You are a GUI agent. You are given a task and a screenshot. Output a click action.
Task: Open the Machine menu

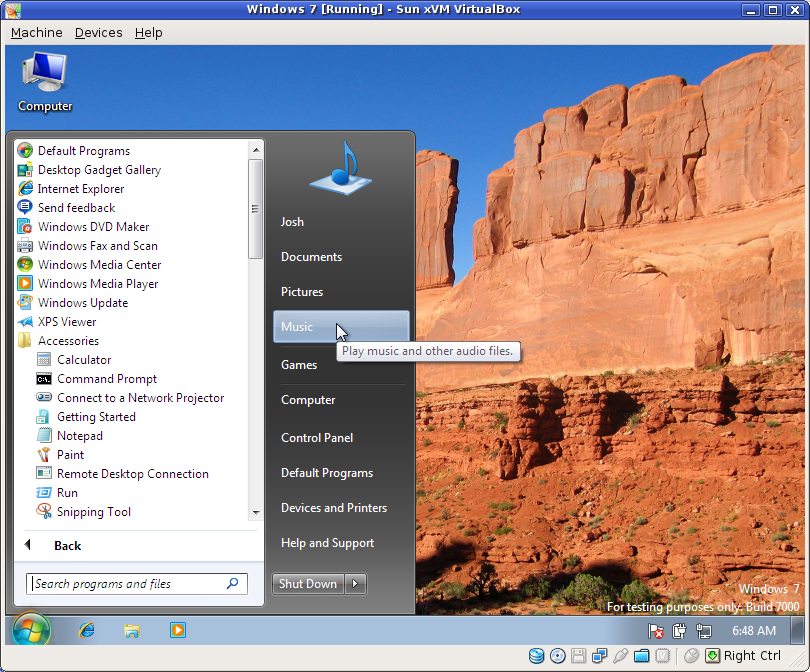click(x=36, y=32)
